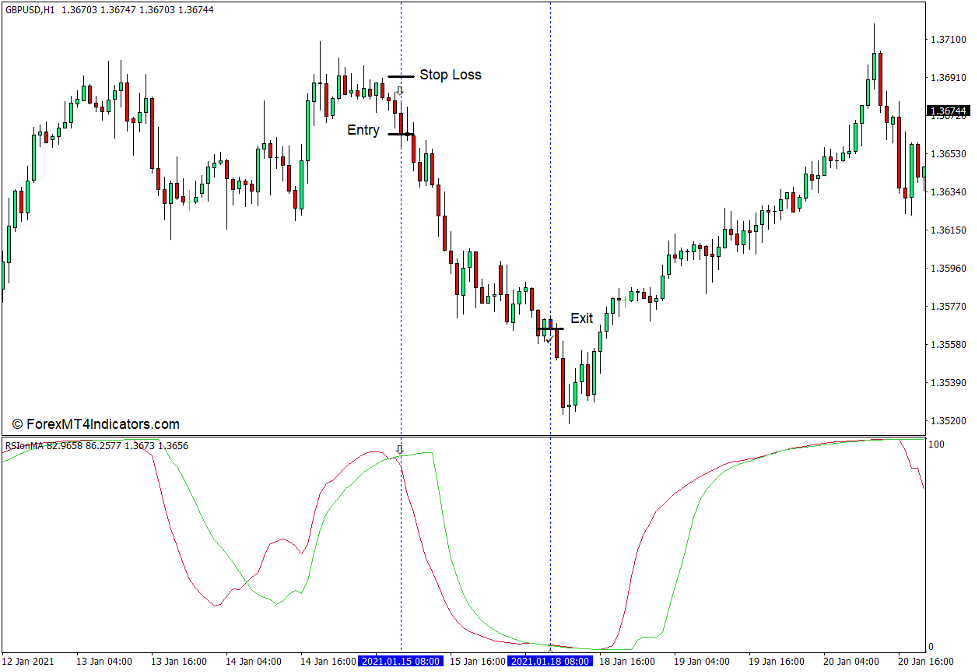This screenshot has height=672, width=977.
Task: Click the ForexMT4Indicators.com watermark link
Action: 105,422
